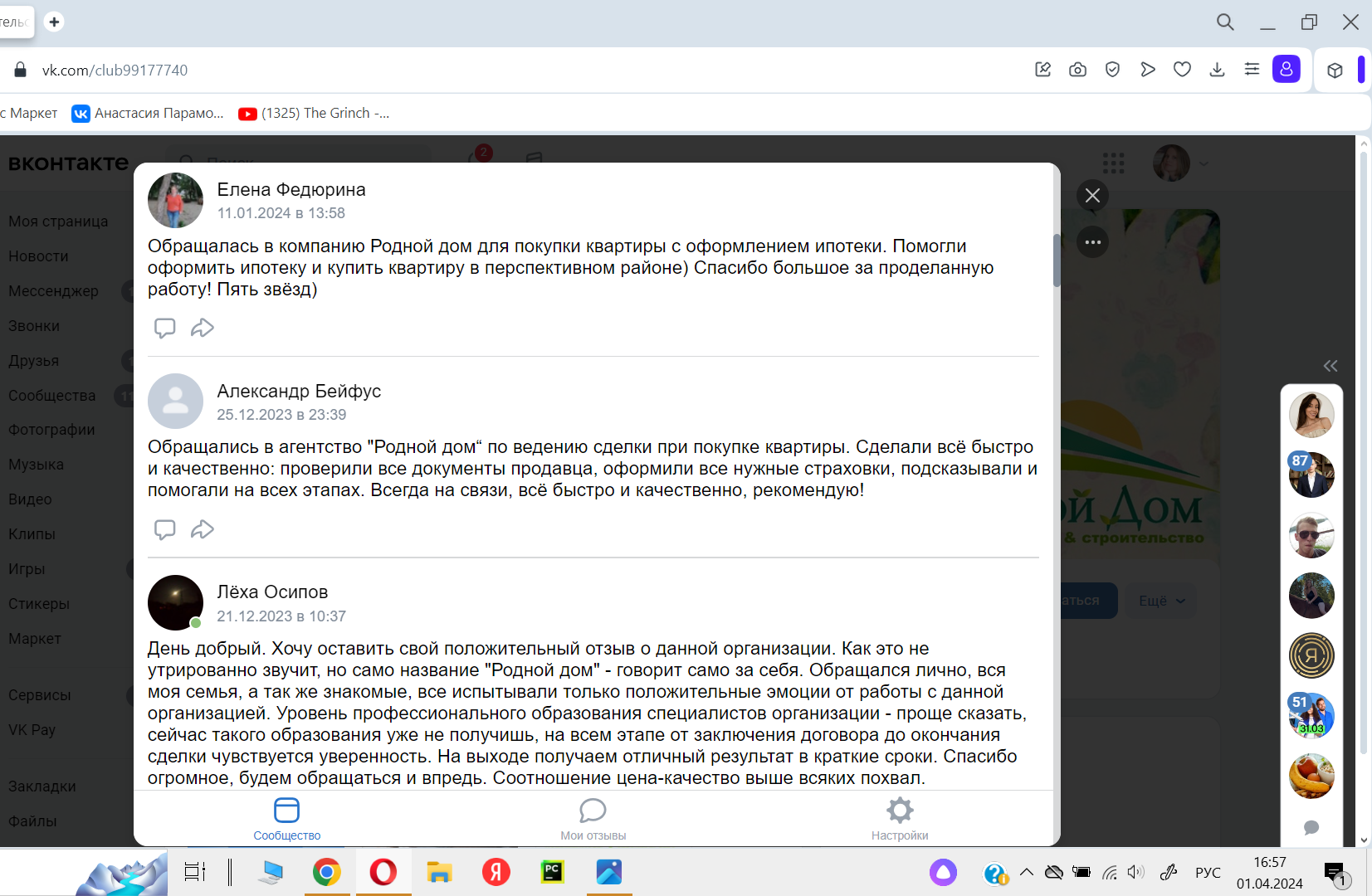
Task: Open easy setup sliders icon
Action: 1252,70
